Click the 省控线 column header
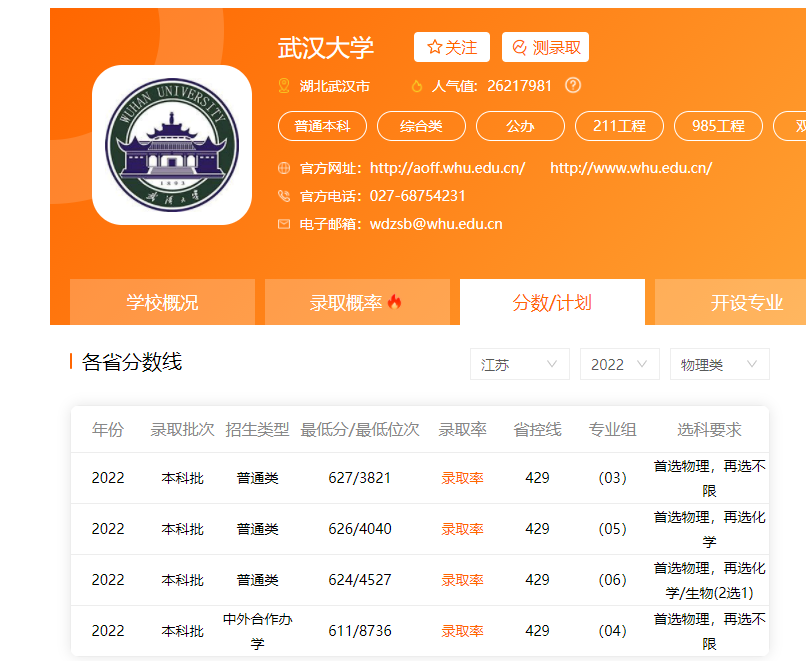The width and height of the screenshot is (806, 661). pos(537,430)
